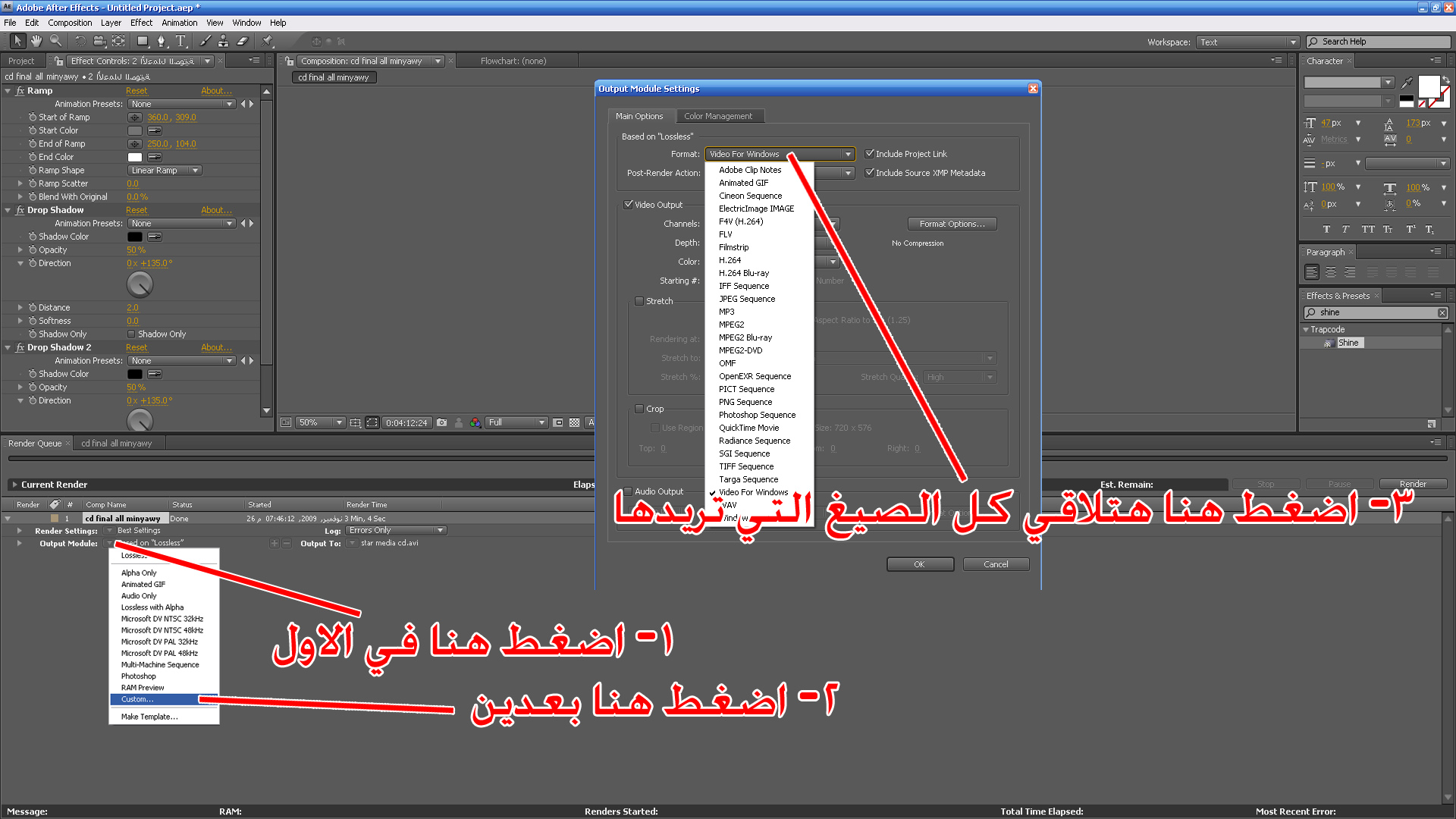Select Custom... in output module menu
Image resolution: width=1456 pixels, height=819 pixels.
click(x=164, y=699)
